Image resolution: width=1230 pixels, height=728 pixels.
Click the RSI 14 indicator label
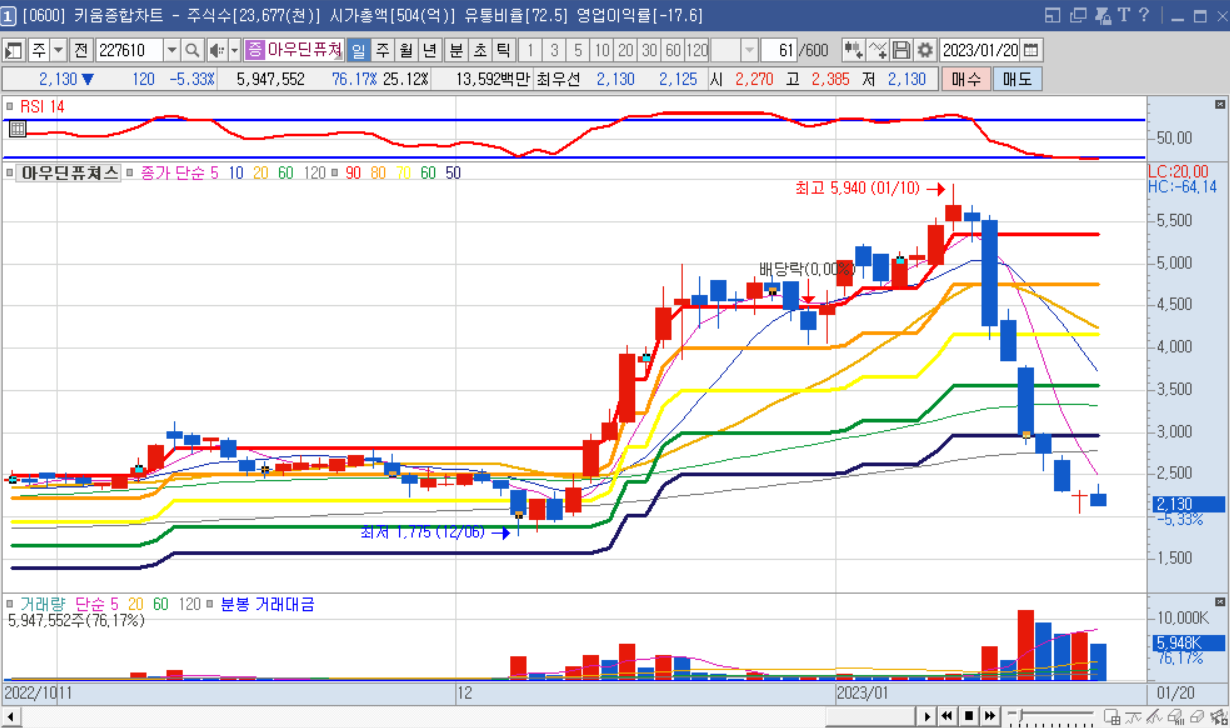[x=42, y=106]
